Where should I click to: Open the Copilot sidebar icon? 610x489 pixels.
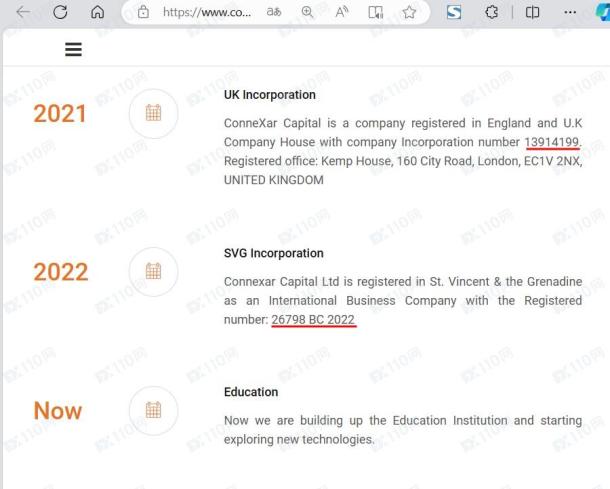click(603, 12)
